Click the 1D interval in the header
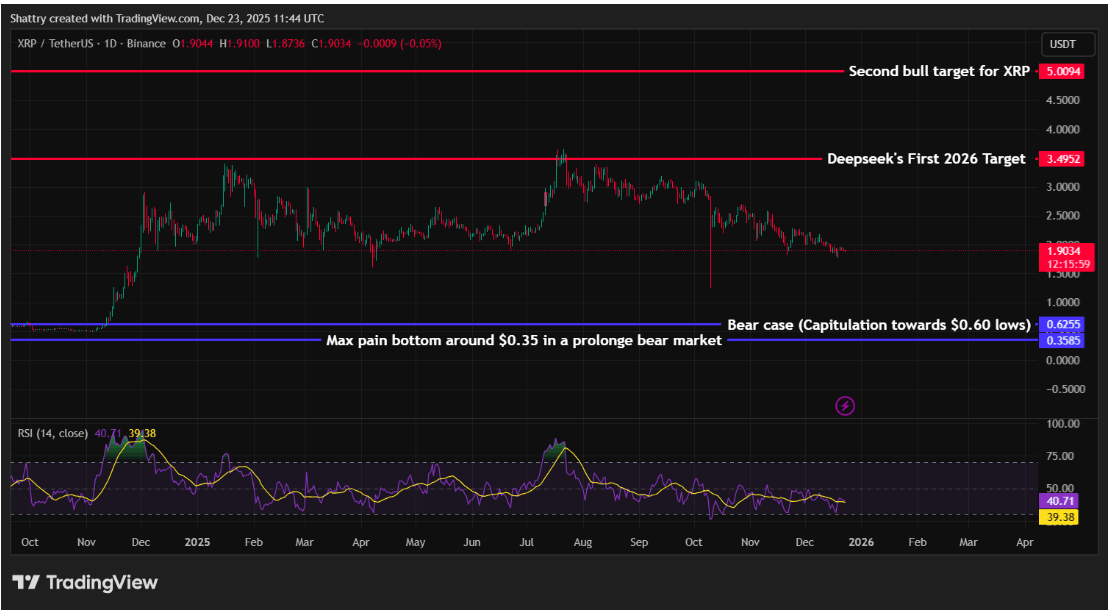Screen dimensions: 1108x613 pos(112,44)
